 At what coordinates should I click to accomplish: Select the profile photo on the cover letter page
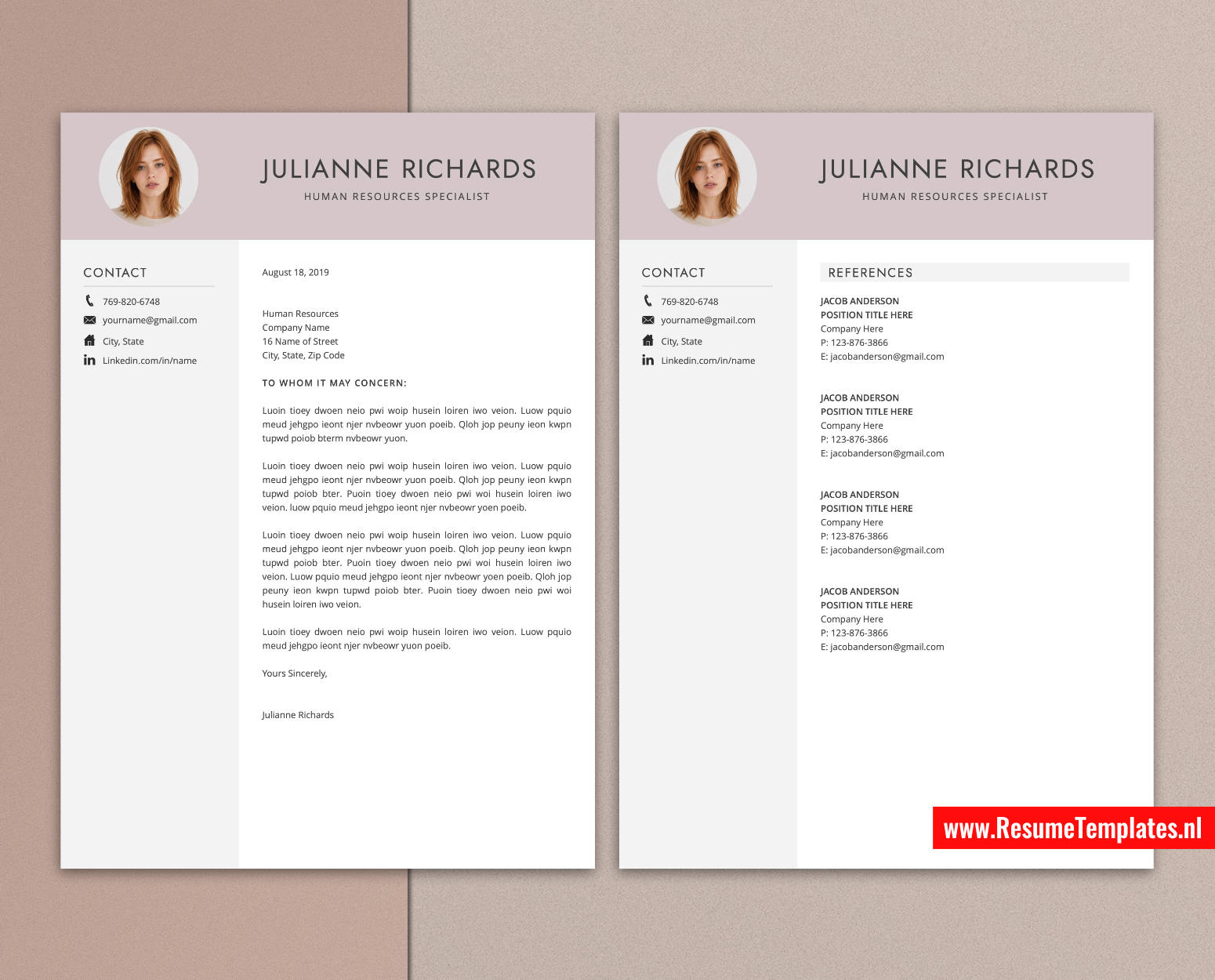[148, 176]
